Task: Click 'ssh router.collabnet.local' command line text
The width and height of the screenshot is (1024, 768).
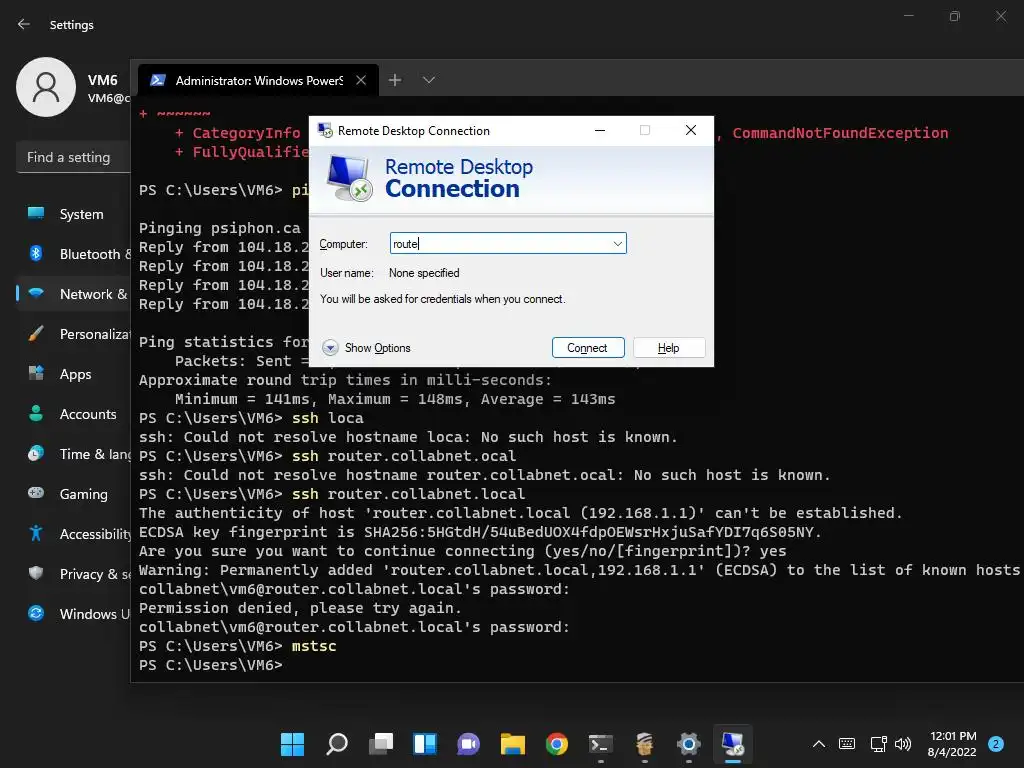Action: (408, 494)
